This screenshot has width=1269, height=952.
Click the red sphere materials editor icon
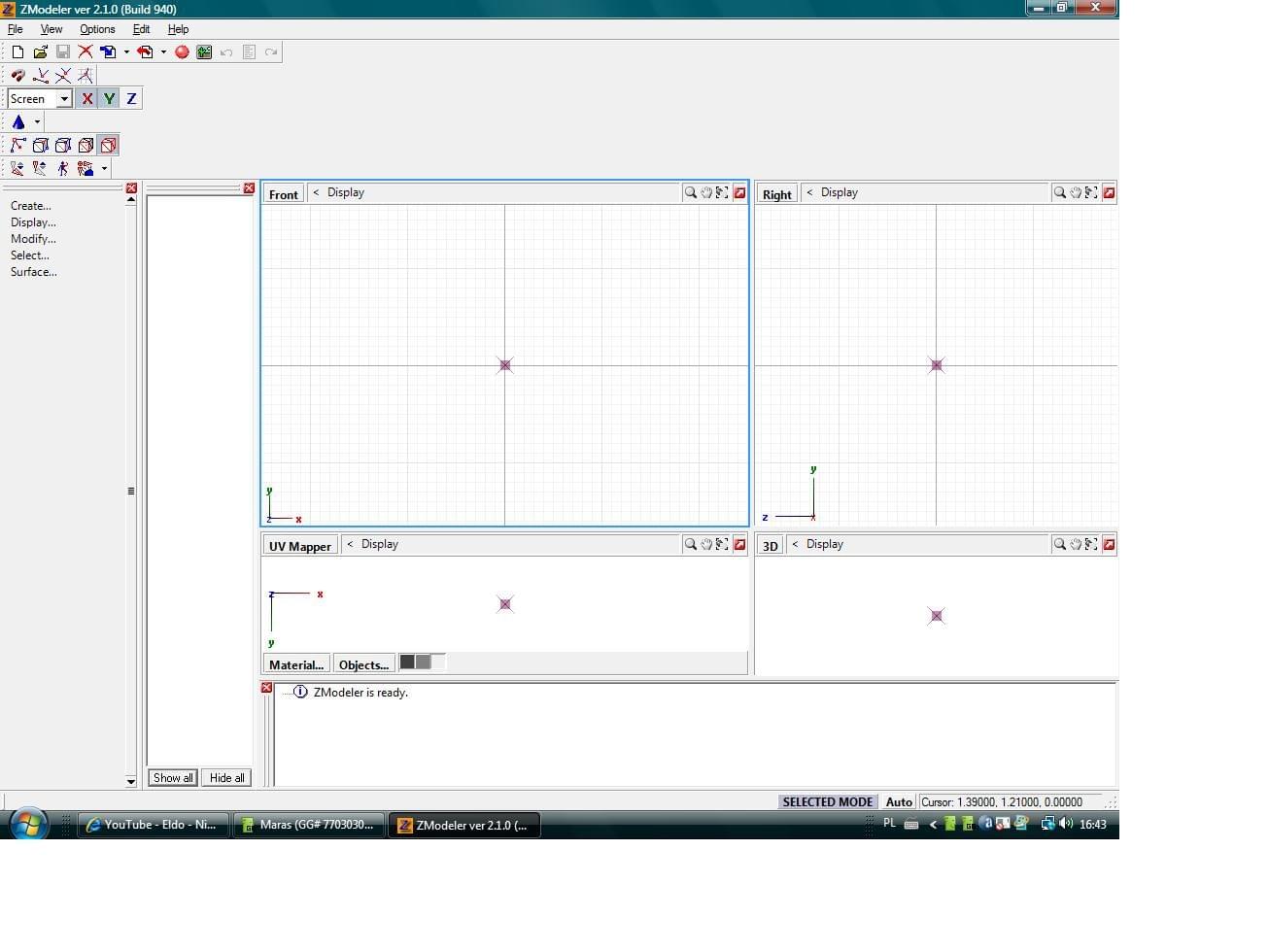[x=182, y=52]
